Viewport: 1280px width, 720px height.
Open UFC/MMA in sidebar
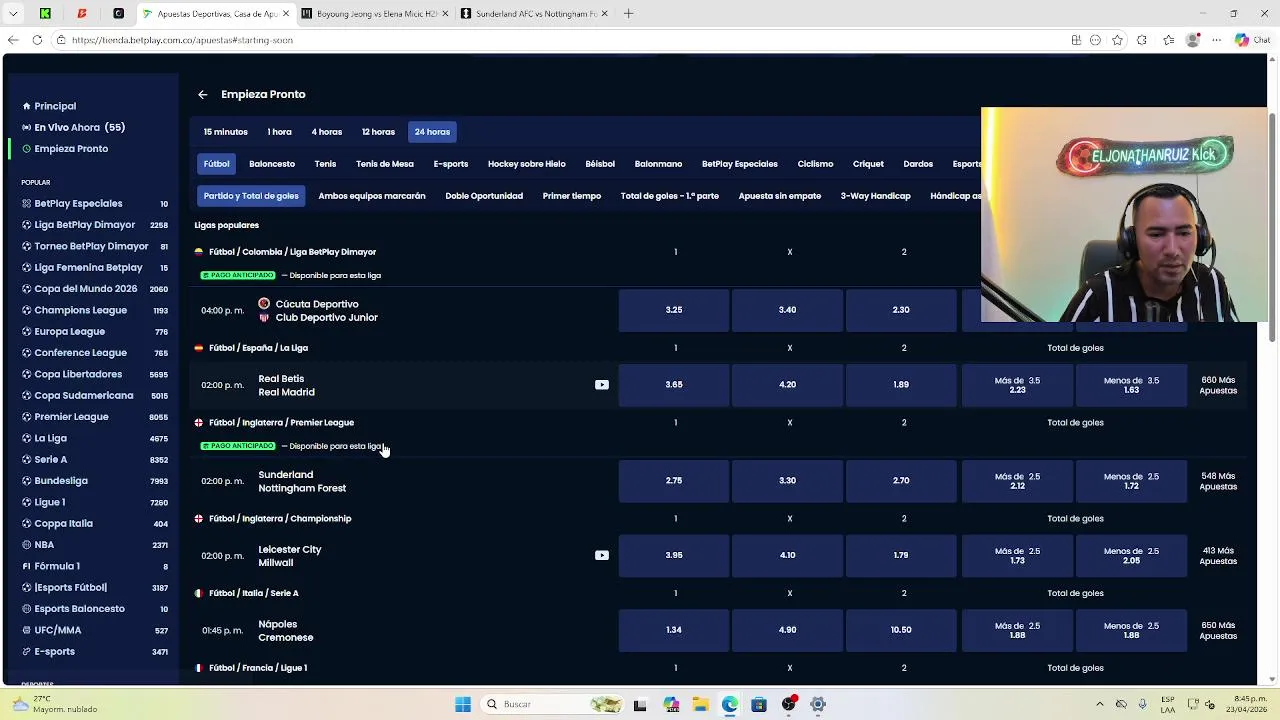point(58,630)
